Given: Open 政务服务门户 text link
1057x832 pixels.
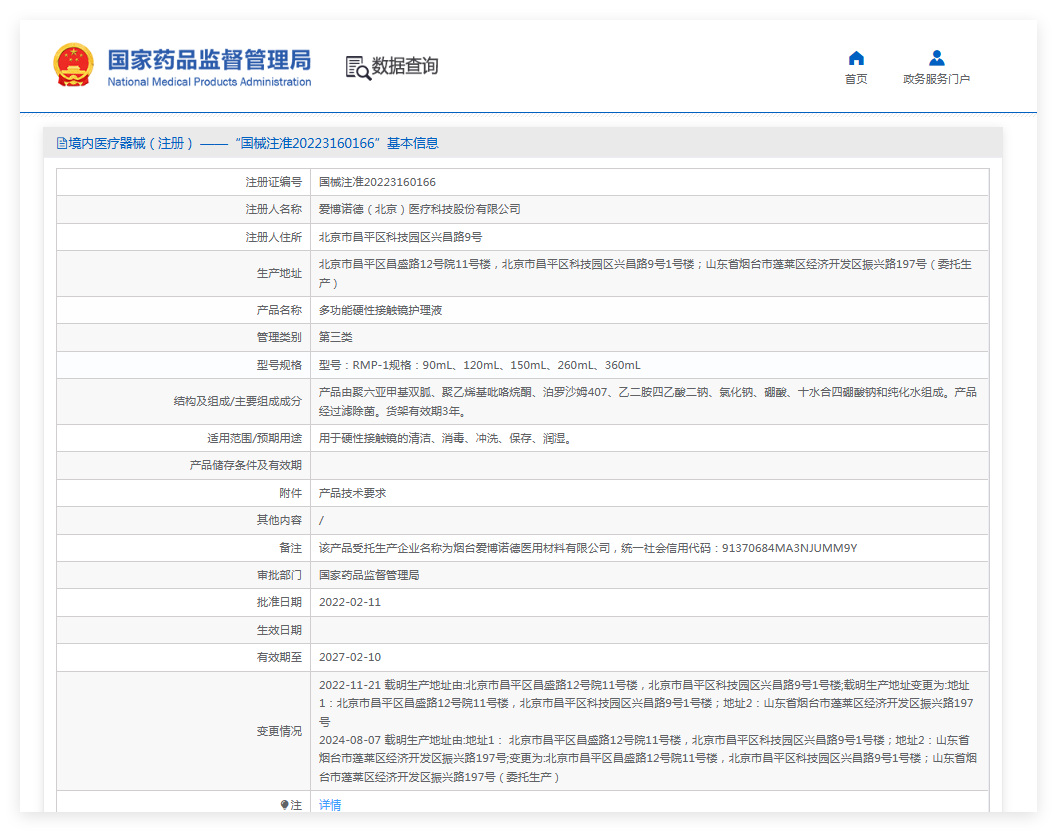Looking at the screenshot, I should click(x=936, y=79).
